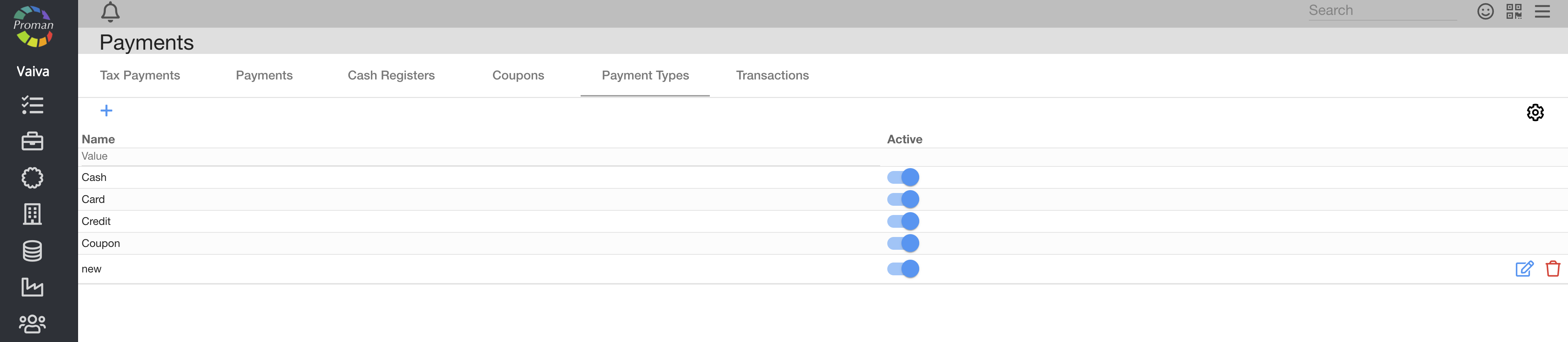Edit the 'new' payment type
The image size is (1568, 342).
click(x=1524, y=269)
